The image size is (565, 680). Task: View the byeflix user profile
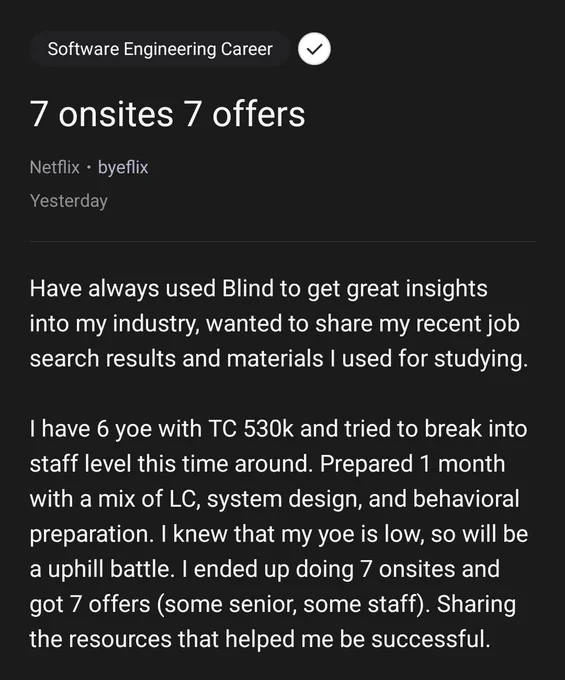click(x=123, y=167)
